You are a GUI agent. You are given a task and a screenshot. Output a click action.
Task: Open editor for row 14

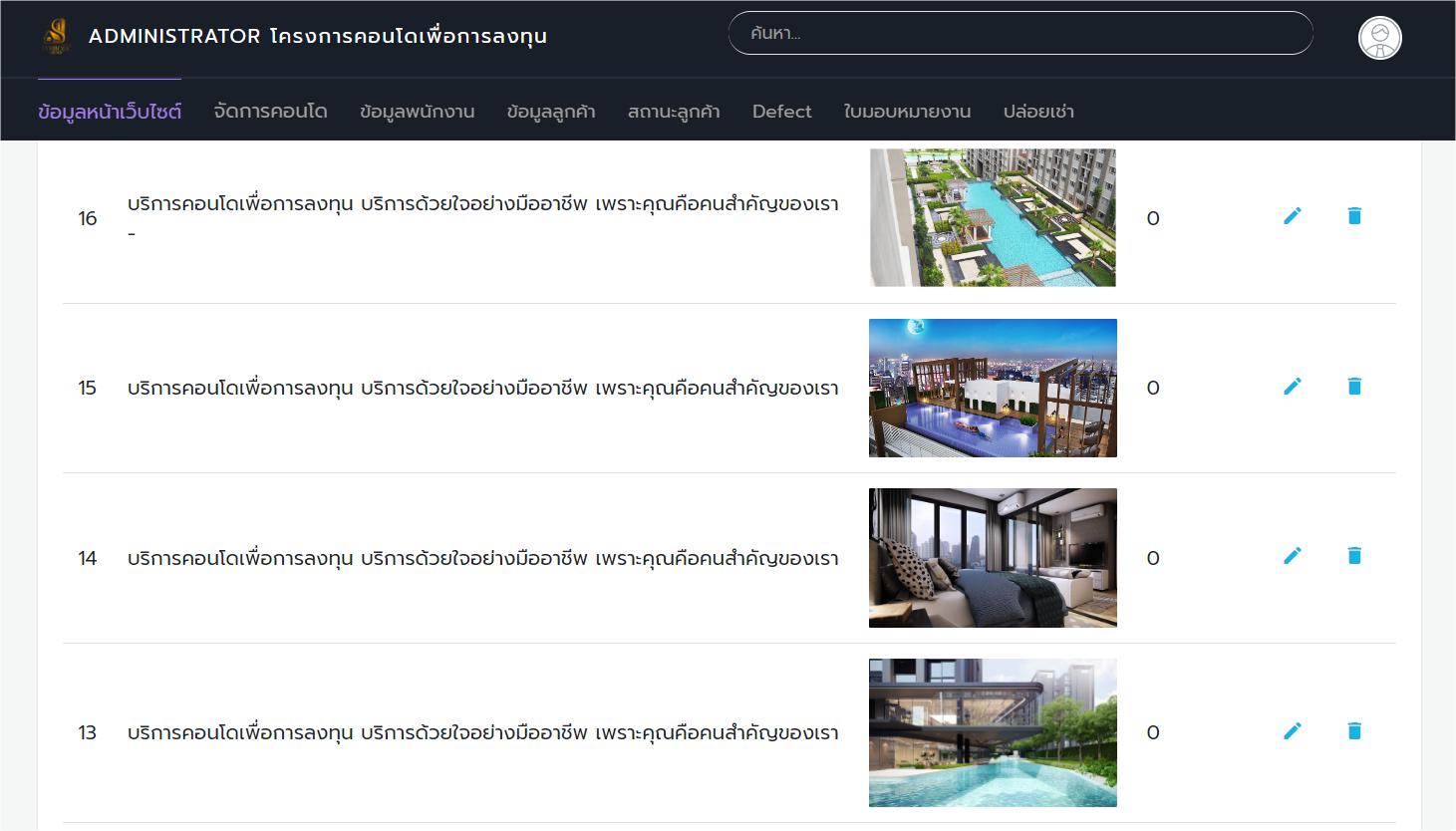1292,556
